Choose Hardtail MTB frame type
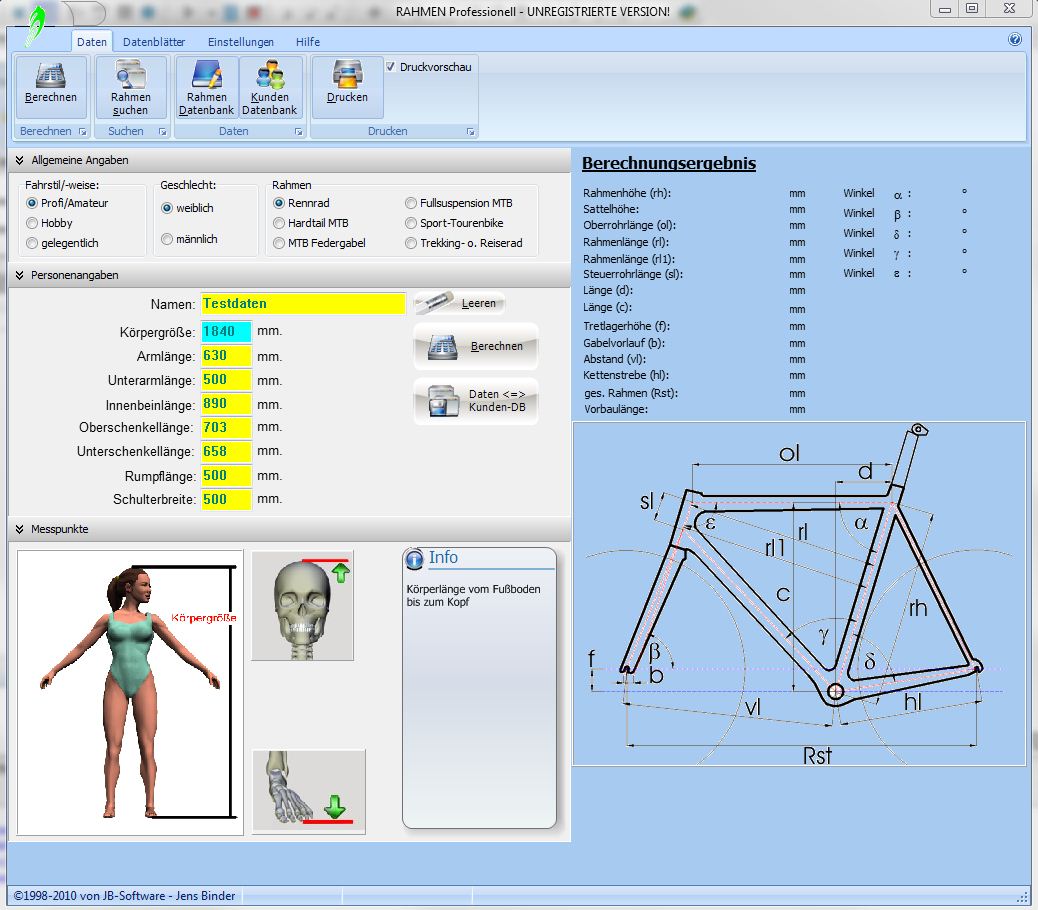The width and height of the screenshot is (1038, 910). pos(280,223)
